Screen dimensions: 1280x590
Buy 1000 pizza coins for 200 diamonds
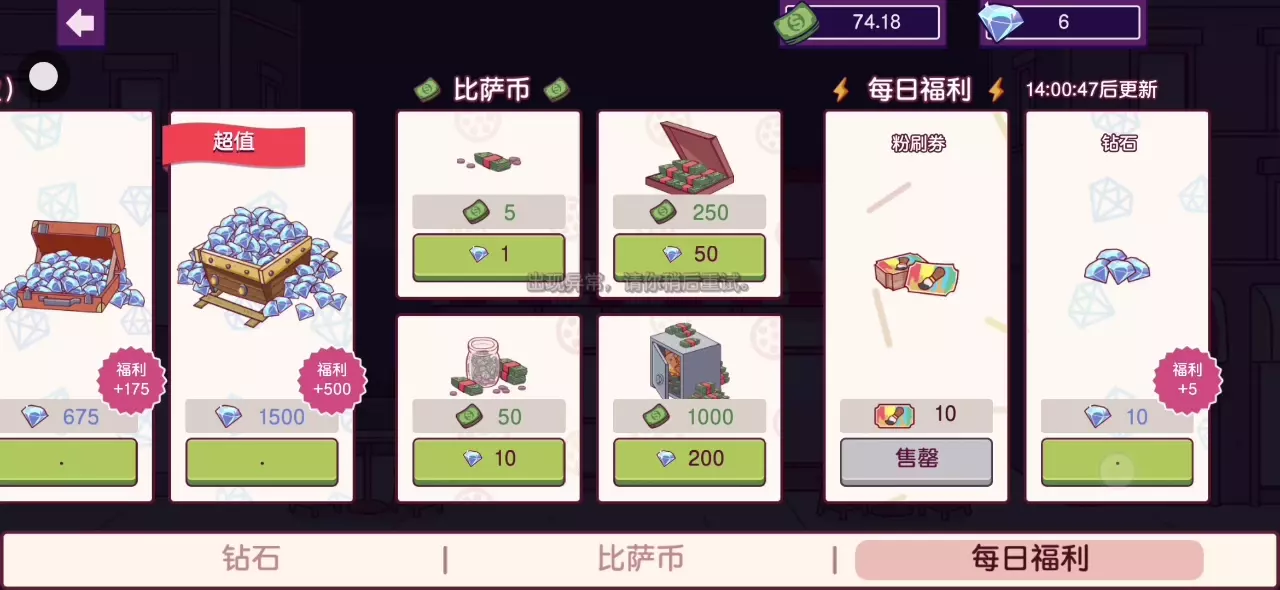tap(689, 459)
